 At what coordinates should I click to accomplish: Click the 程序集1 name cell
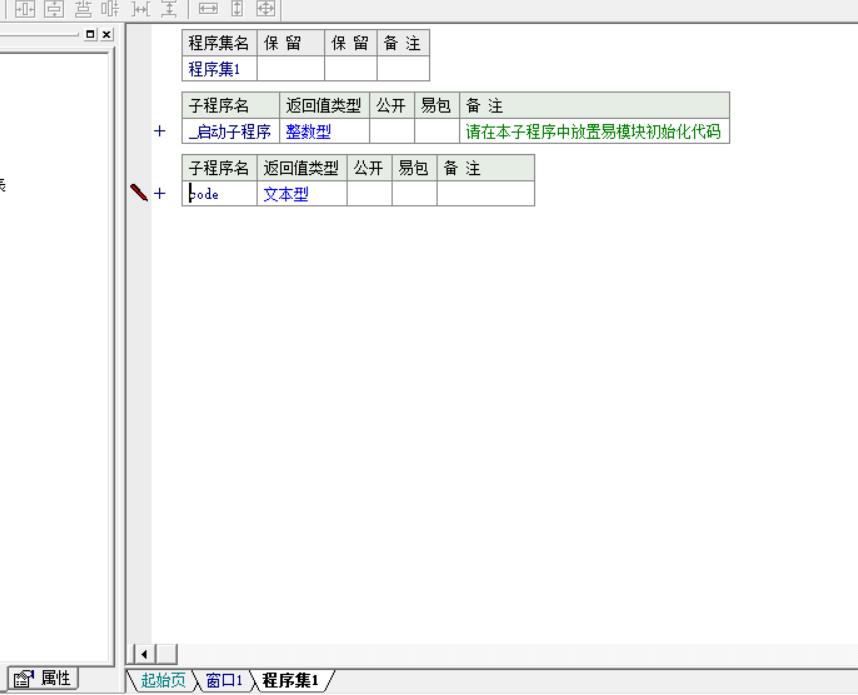pyautogui.click(x=219, y=69)
